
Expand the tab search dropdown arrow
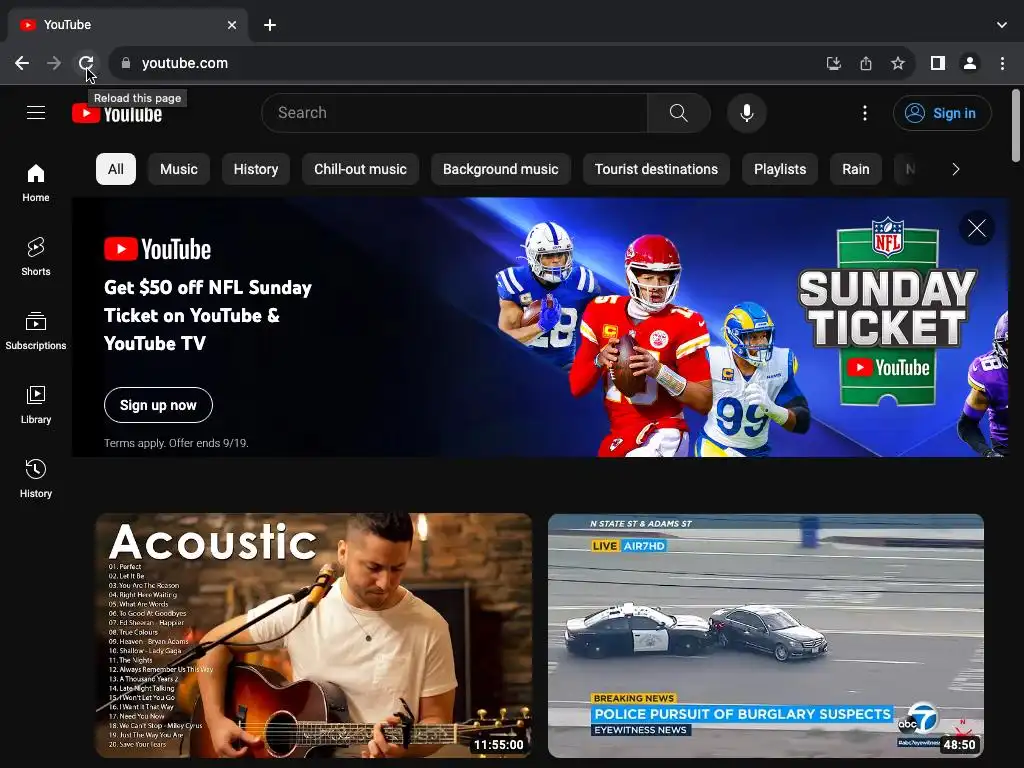tap(1002, 25)
